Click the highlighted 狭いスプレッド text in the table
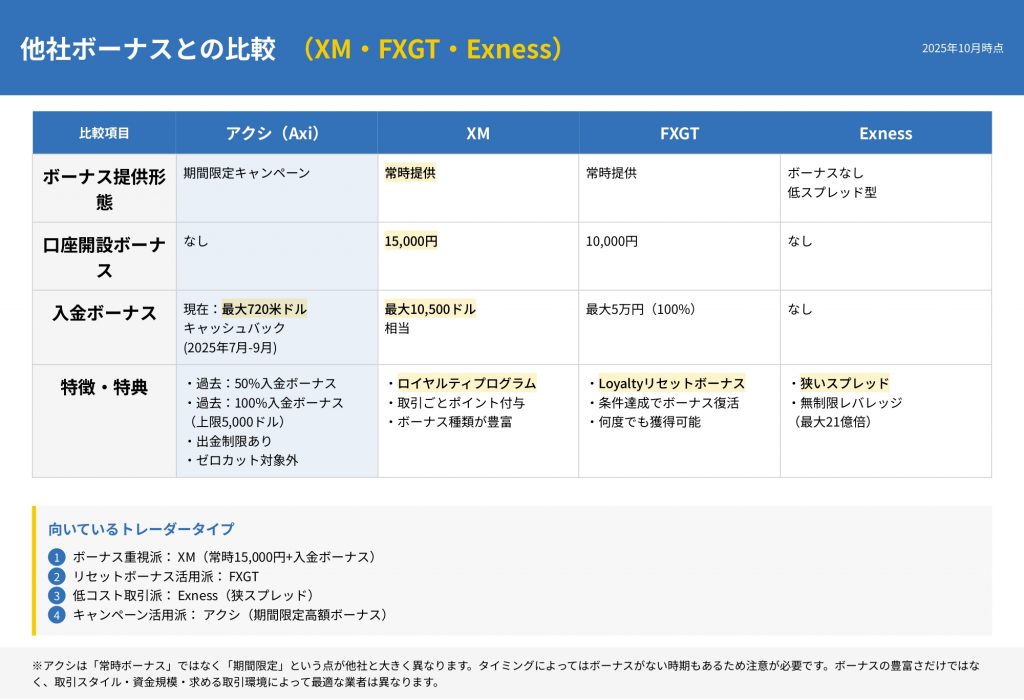This screenshot has height=700, width=1024. [x=844, y=383]
